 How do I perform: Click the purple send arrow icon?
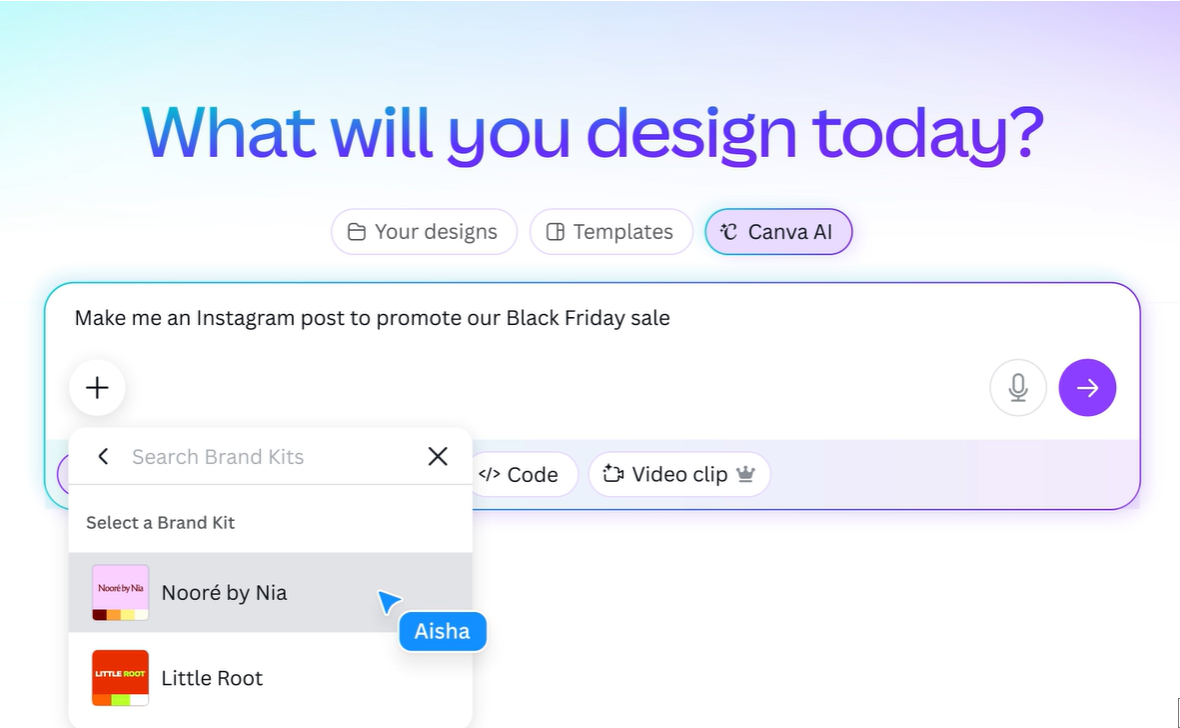1087,387
